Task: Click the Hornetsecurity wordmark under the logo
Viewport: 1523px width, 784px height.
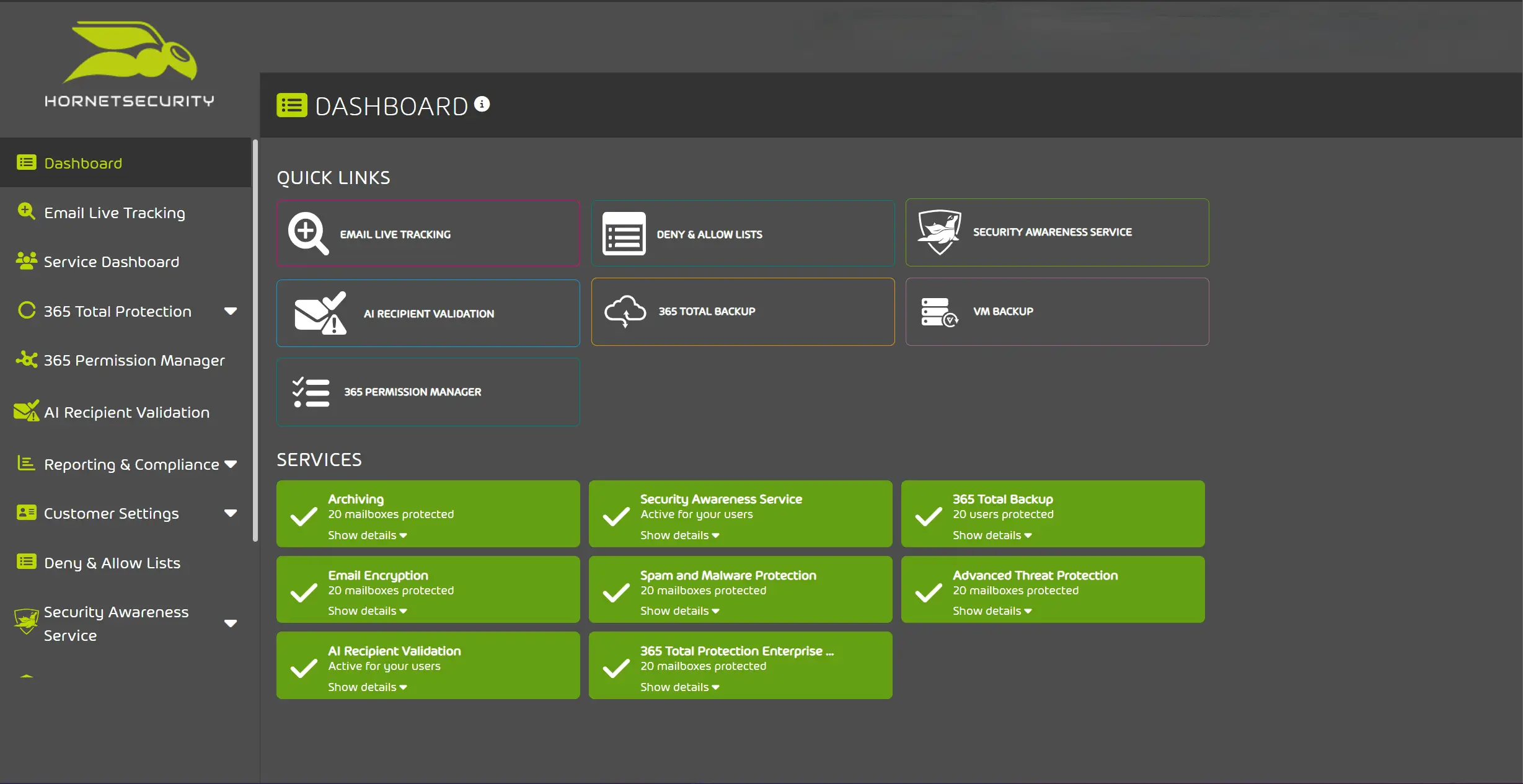Action: 130,100
